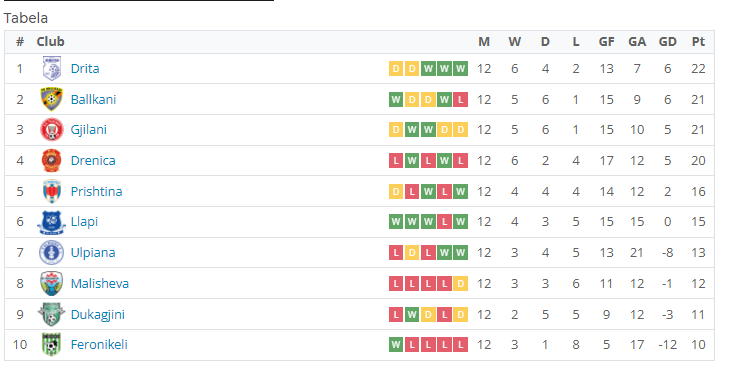
Task: Click the Ballkani club logo
Action: pyautogui.click(x=52, y=99)
